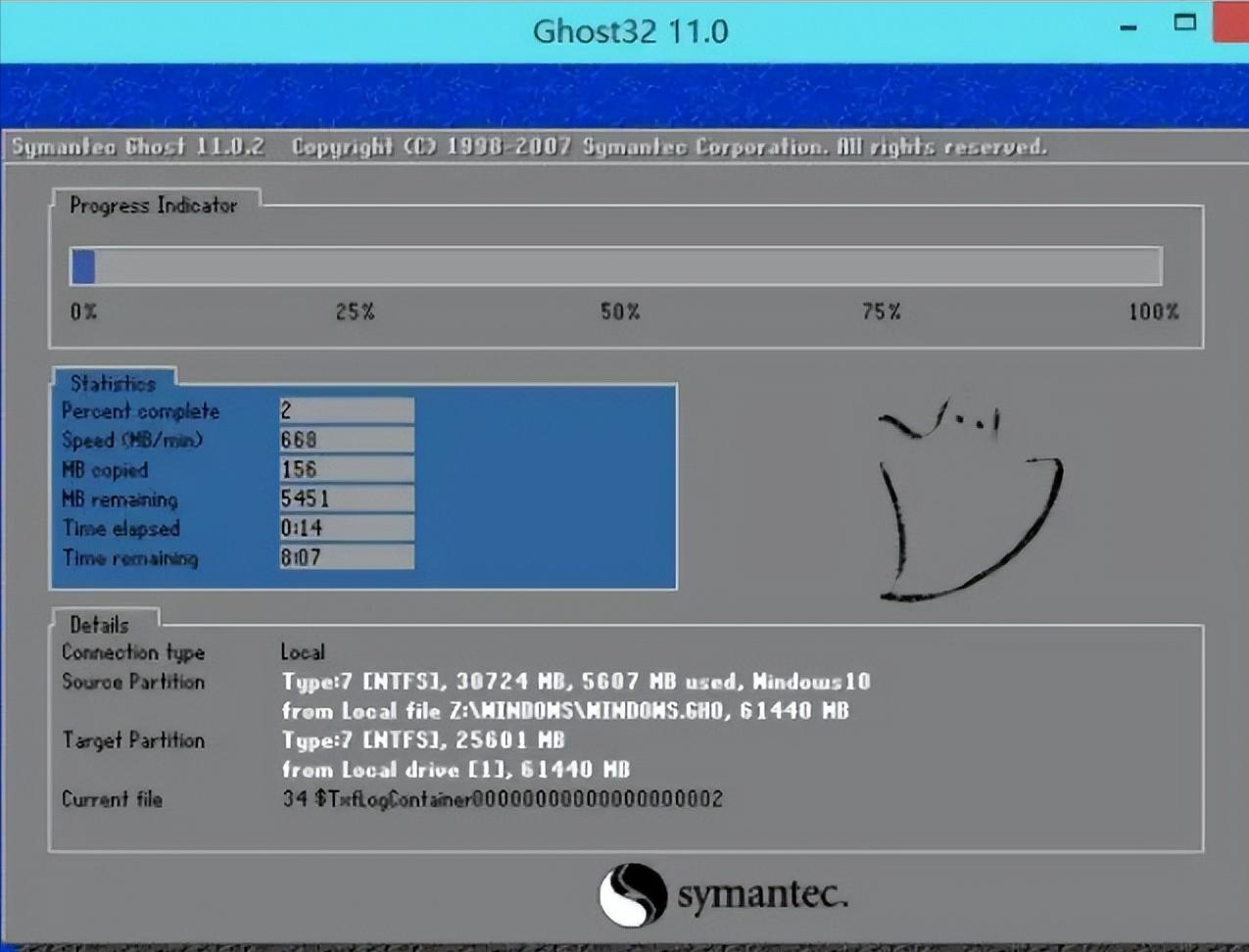Click the $TxfLogContainer current file name
The width and height of the screenshot is (1249, 952).
coord(503,799)
